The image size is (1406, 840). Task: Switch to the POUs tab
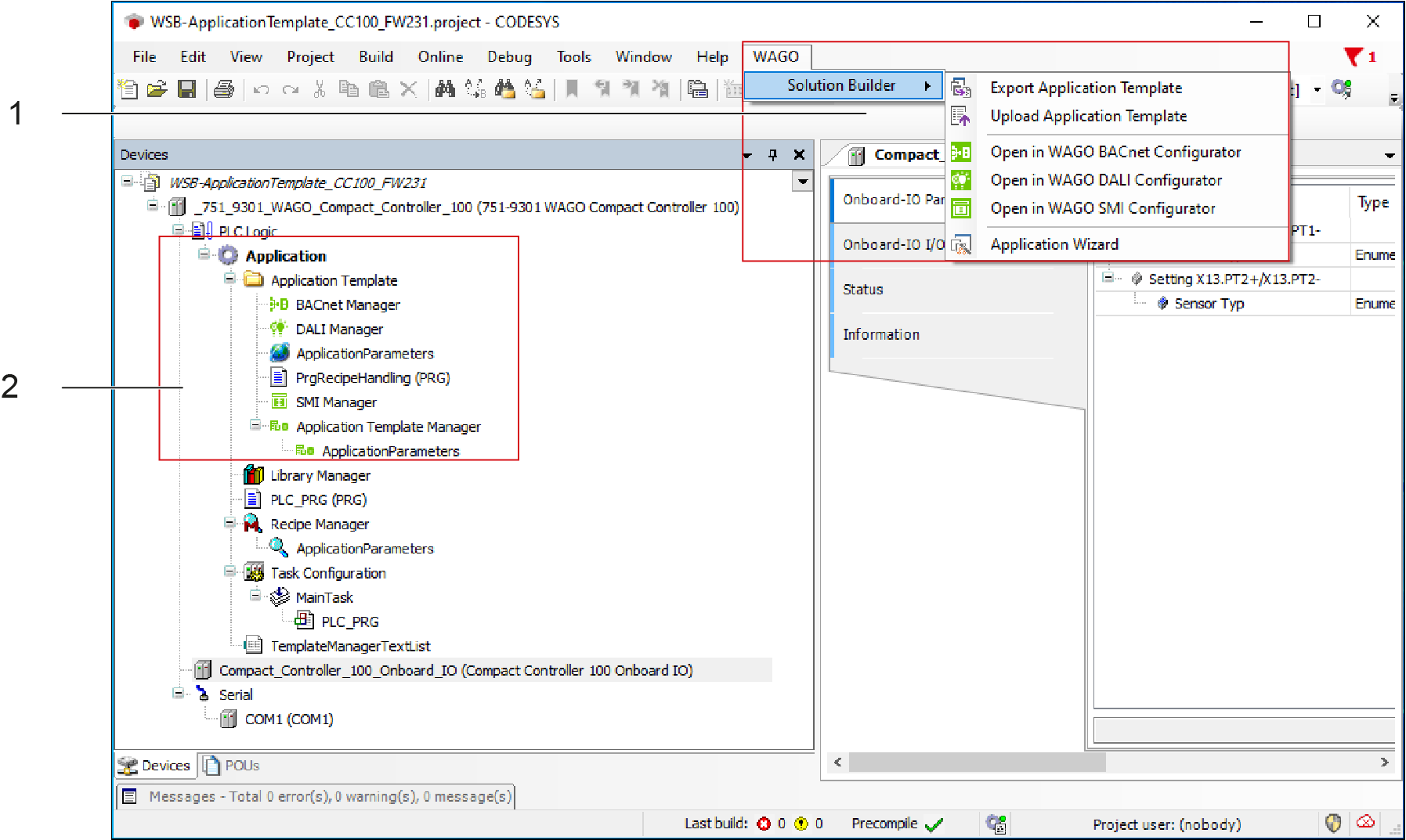[x=231, y=765]
